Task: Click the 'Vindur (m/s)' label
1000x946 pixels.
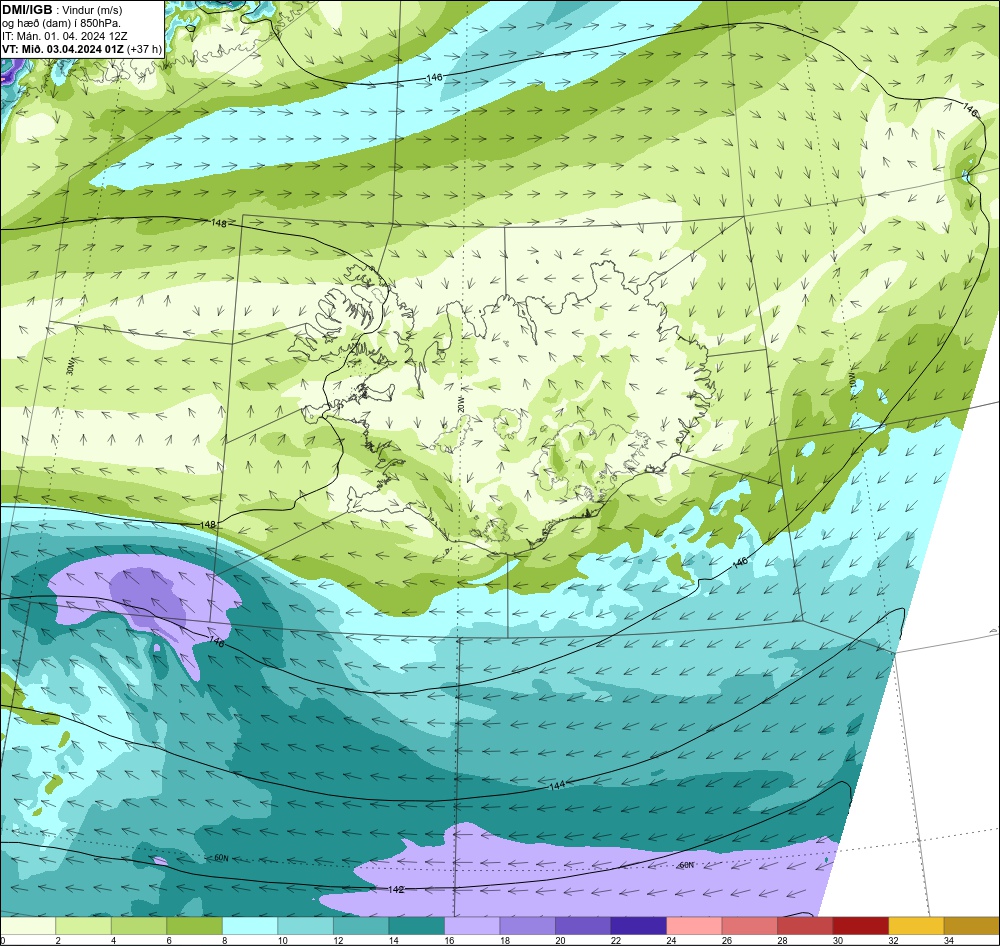Action: click(93, 10)
